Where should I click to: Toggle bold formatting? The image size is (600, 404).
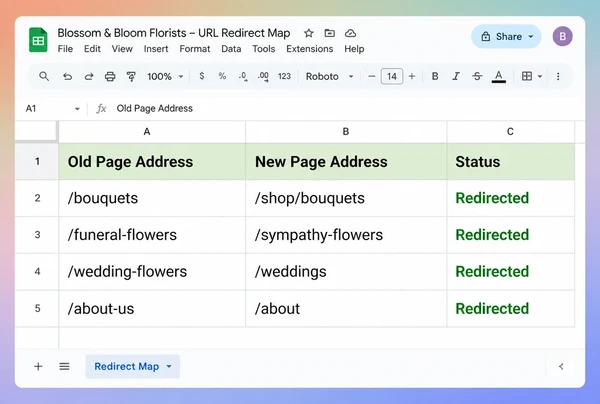[435, 76]
